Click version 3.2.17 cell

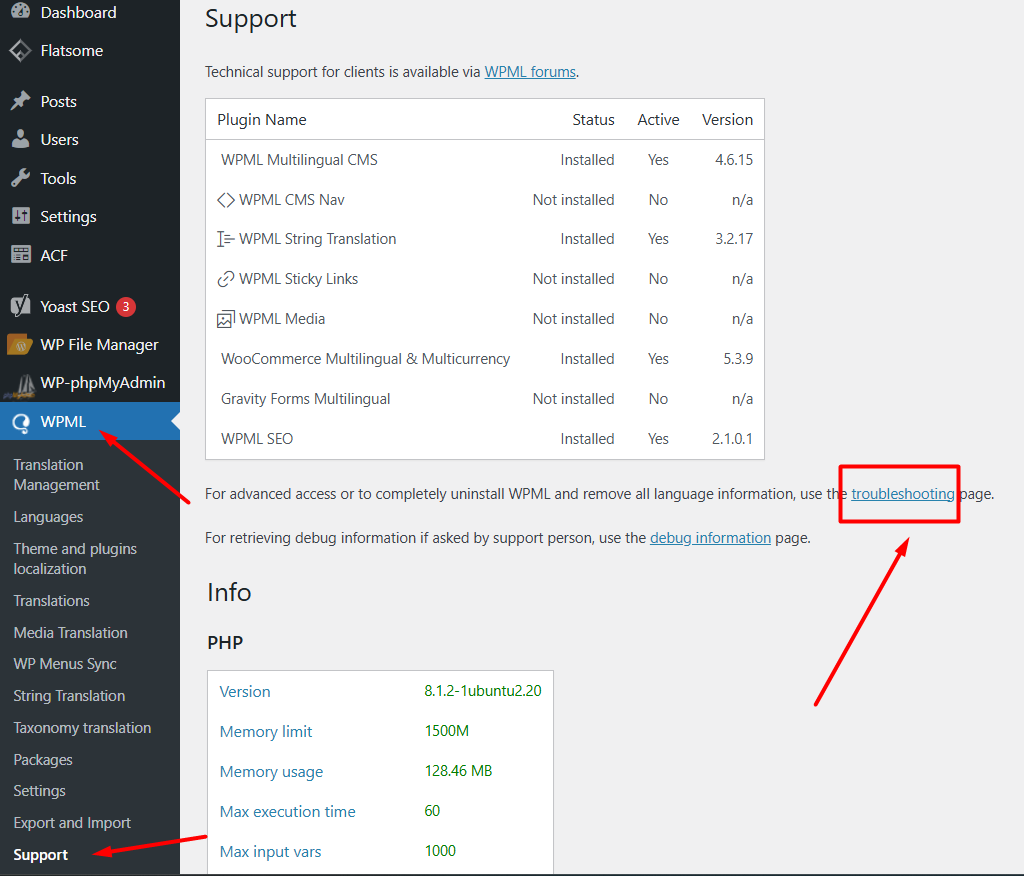733,239
